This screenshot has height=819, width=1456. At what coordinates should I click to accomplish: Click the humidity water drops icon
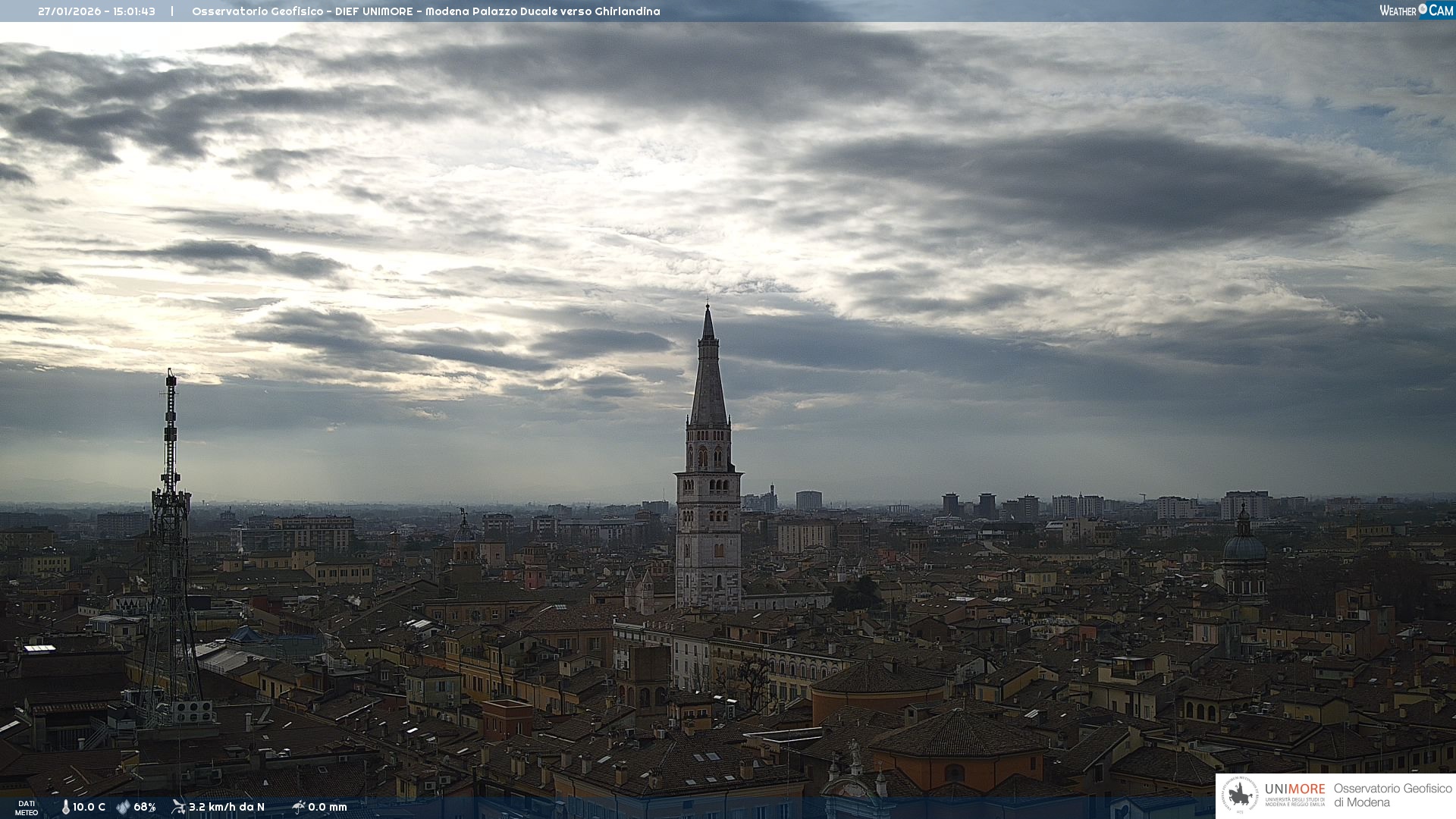pyautogui.click(x=123, y=807)
